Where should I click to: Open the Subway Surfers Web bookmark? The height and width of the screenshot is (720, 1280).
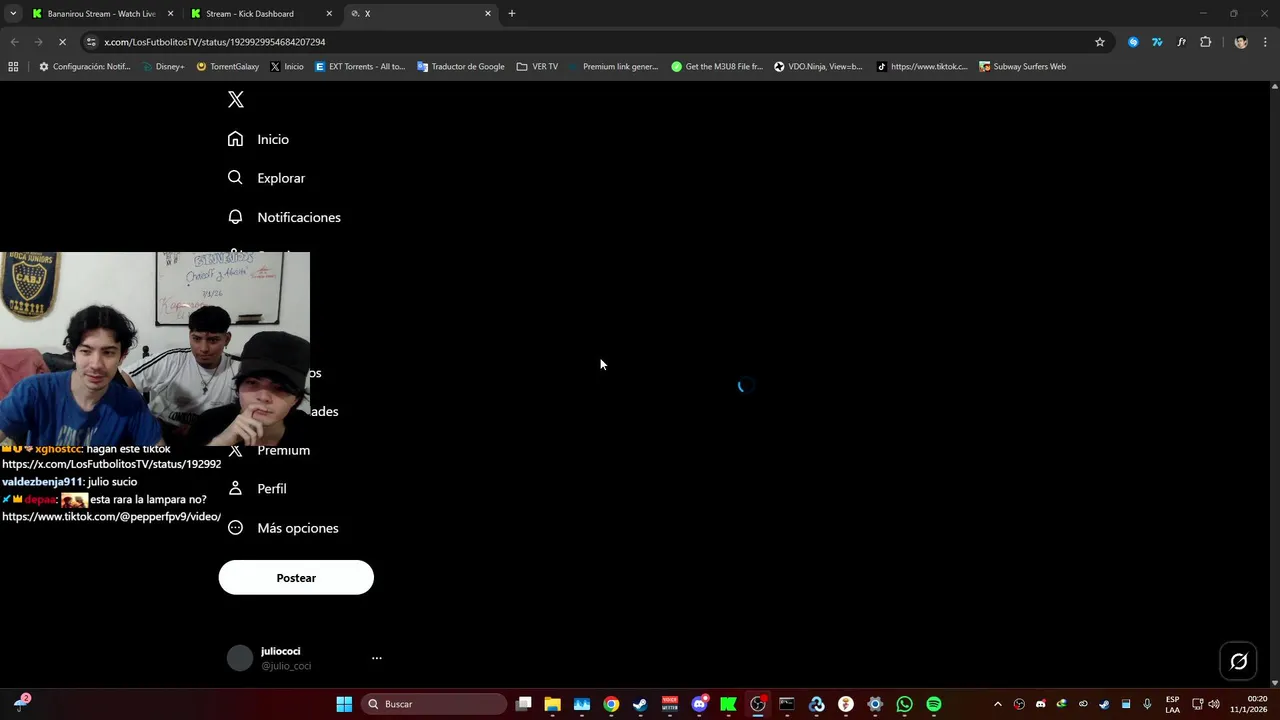[1022, 66]
